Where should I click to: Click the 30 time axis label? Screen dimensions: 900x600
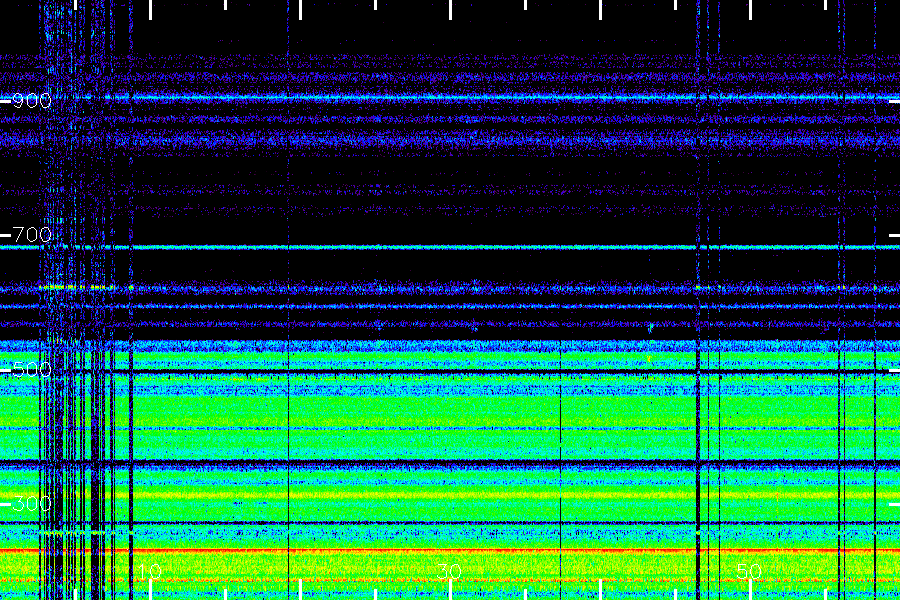click(x=449, y=571)
